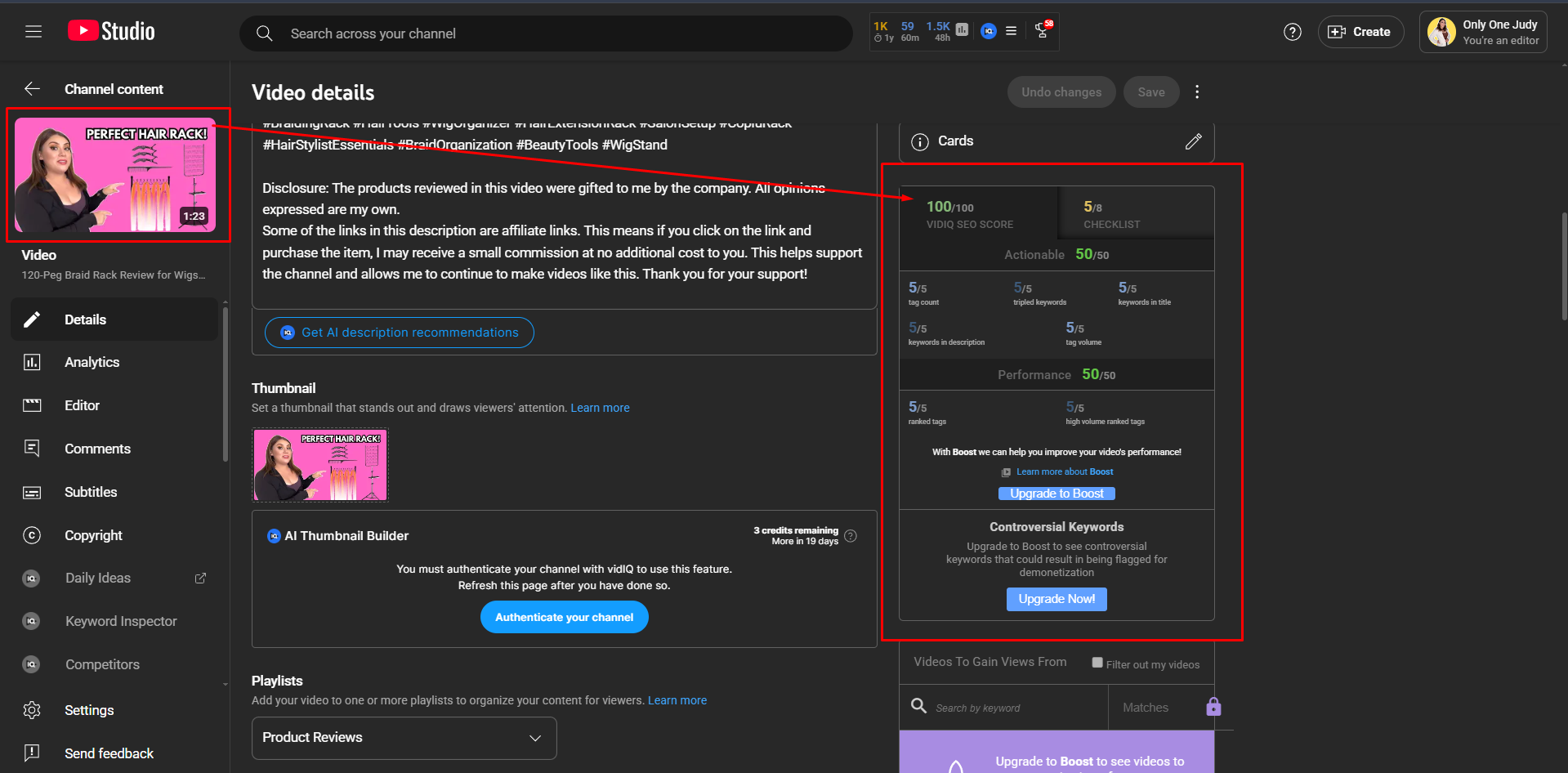The width and height of the screenshot is (1568, 773).
Task: Click the Save button
Action: pyautogui.click(x=1150, y=92)
